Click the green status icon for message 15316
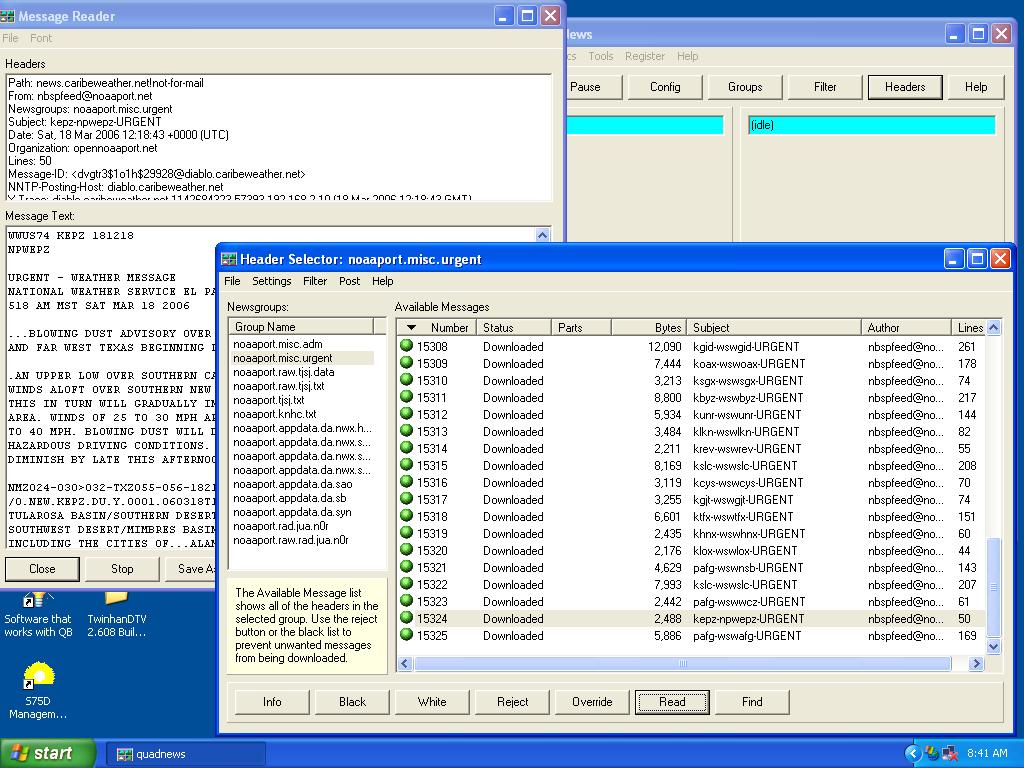The width and height of the screenshot is (1024, 768). point(406,481)
